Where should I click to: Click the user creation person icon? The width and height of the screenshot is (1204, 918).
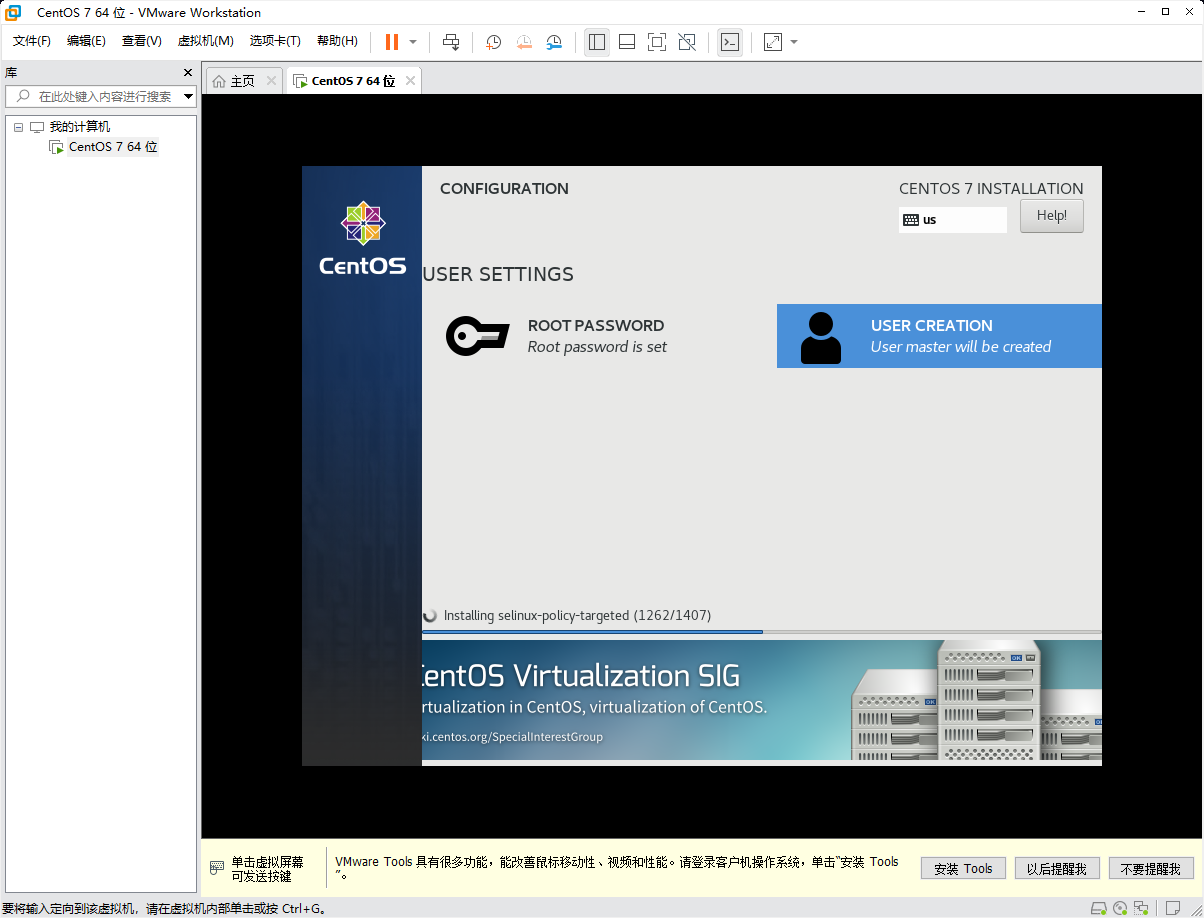pyautogui.click(x=821, y=338)
